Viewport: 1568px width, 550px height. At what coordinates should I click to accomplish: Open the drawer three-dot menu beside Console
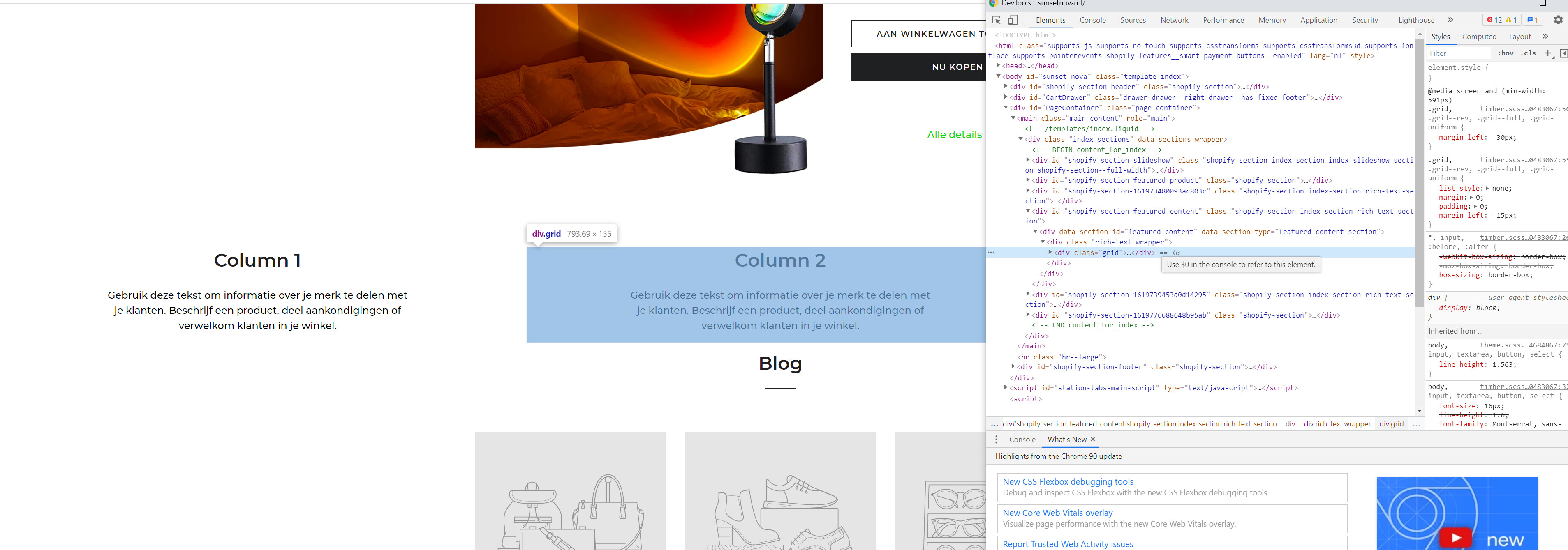[997, 439]
